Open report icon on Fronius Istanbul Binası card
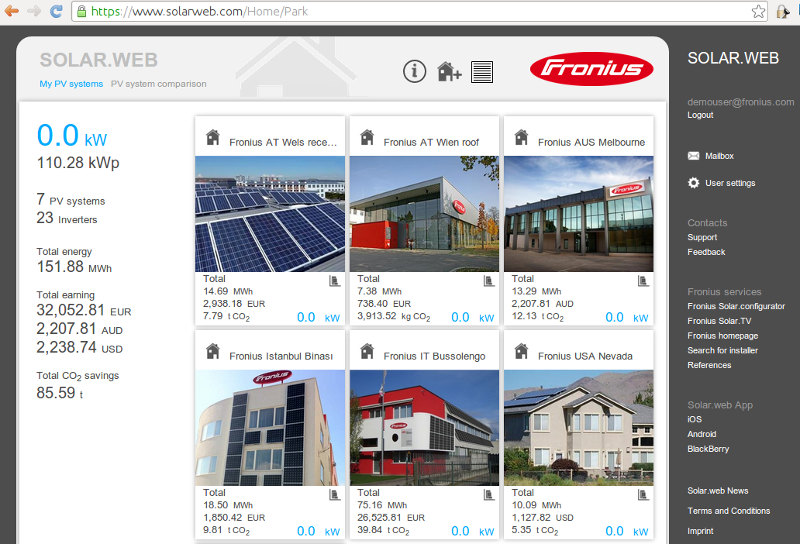800x544 pixels. (334, 494)
